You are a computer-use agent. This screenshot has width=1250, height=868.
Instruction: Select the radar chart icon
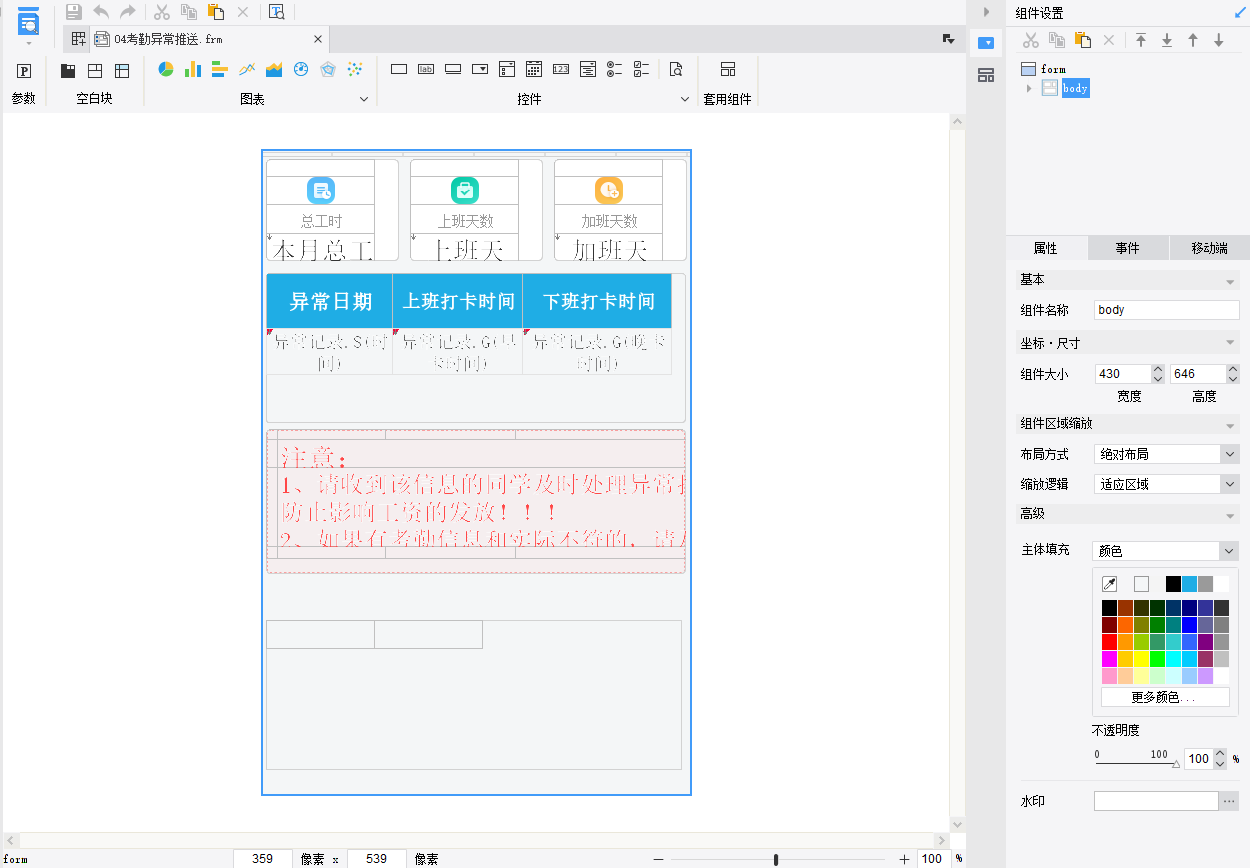point(328,69)
